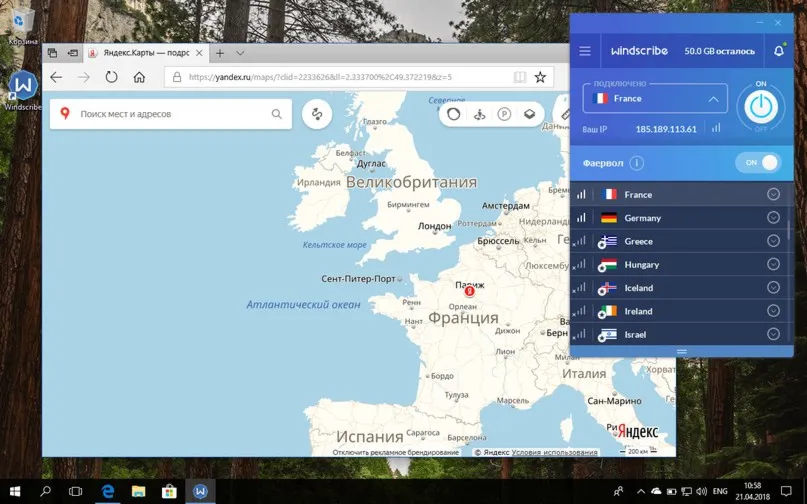The width and height of the screenshot is (807, 504).
Task: Focus the places and addresses search field
Action: (171, 114)
